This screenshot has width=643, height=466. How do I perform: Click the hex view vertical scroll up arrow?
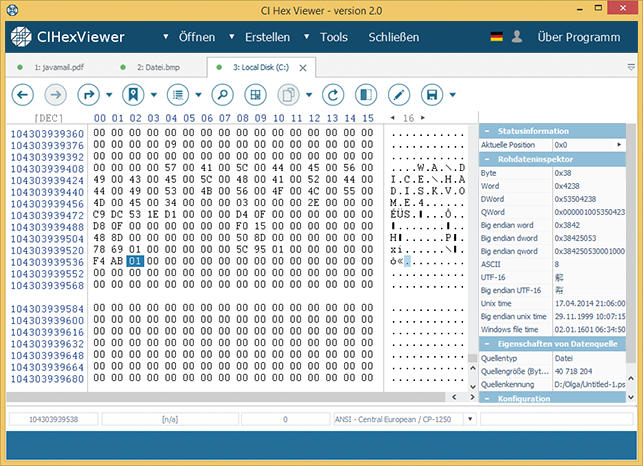(x=473, y=369)
